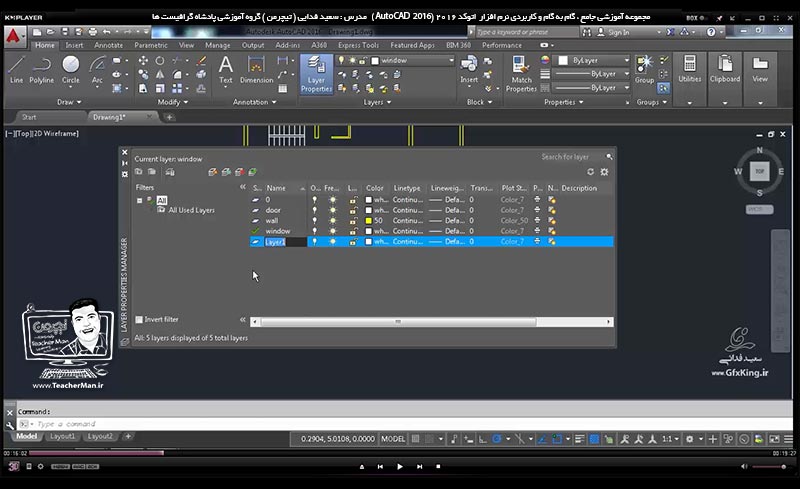Toggle plot printer icon for layer 0
This screenshot has height=489, width=800.
pyautogui.click(x=537, y=200)
